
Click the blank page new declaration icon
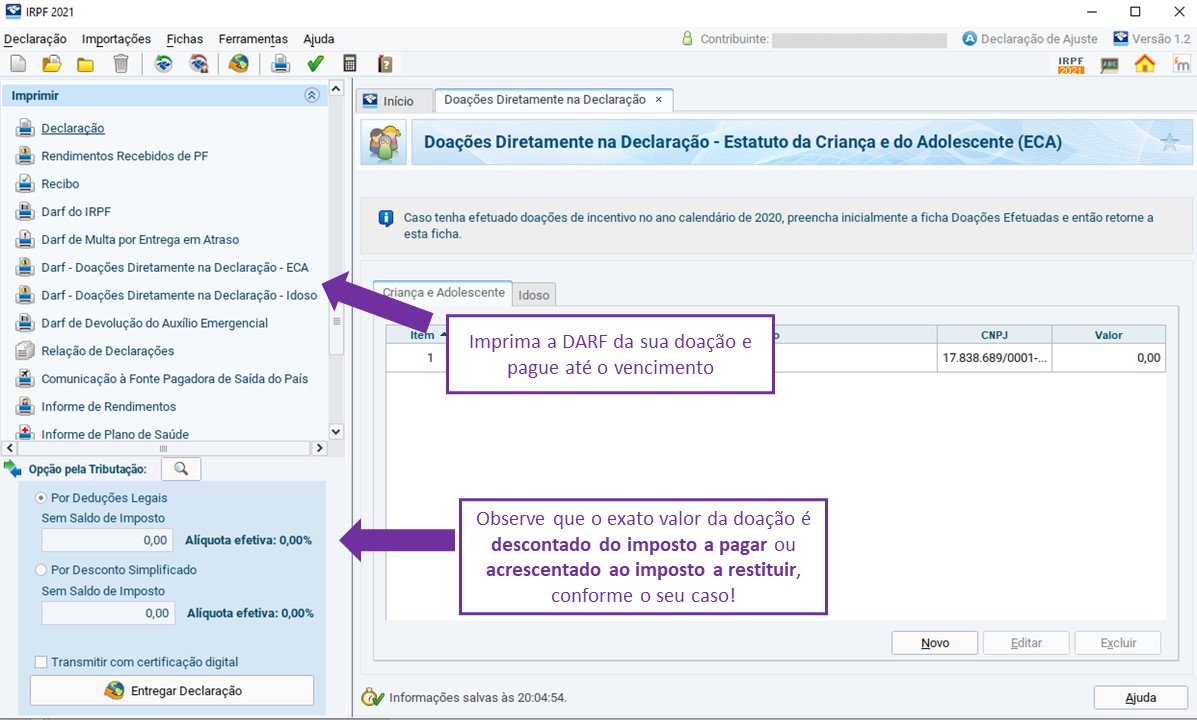tap(18, 64)
